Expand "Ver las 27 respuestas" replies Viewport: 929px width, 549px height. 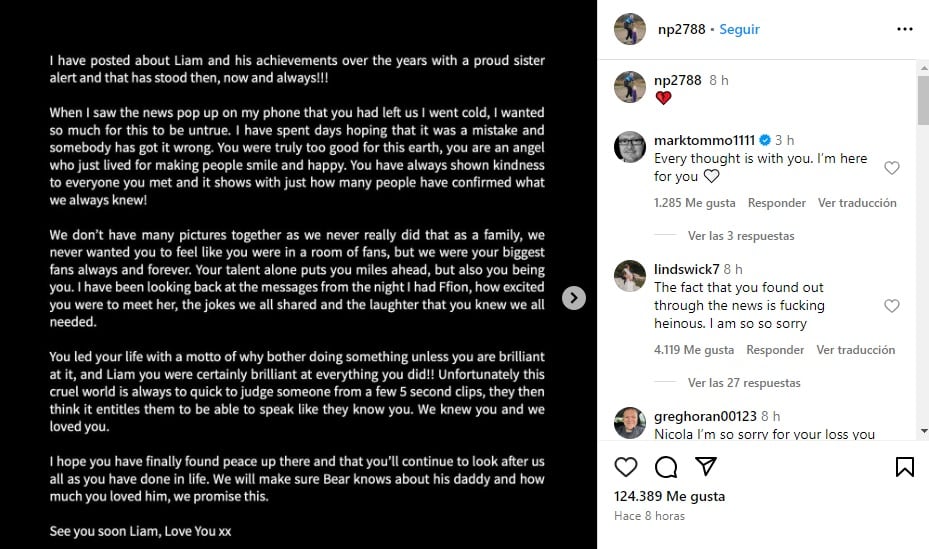tap(744, 383)
